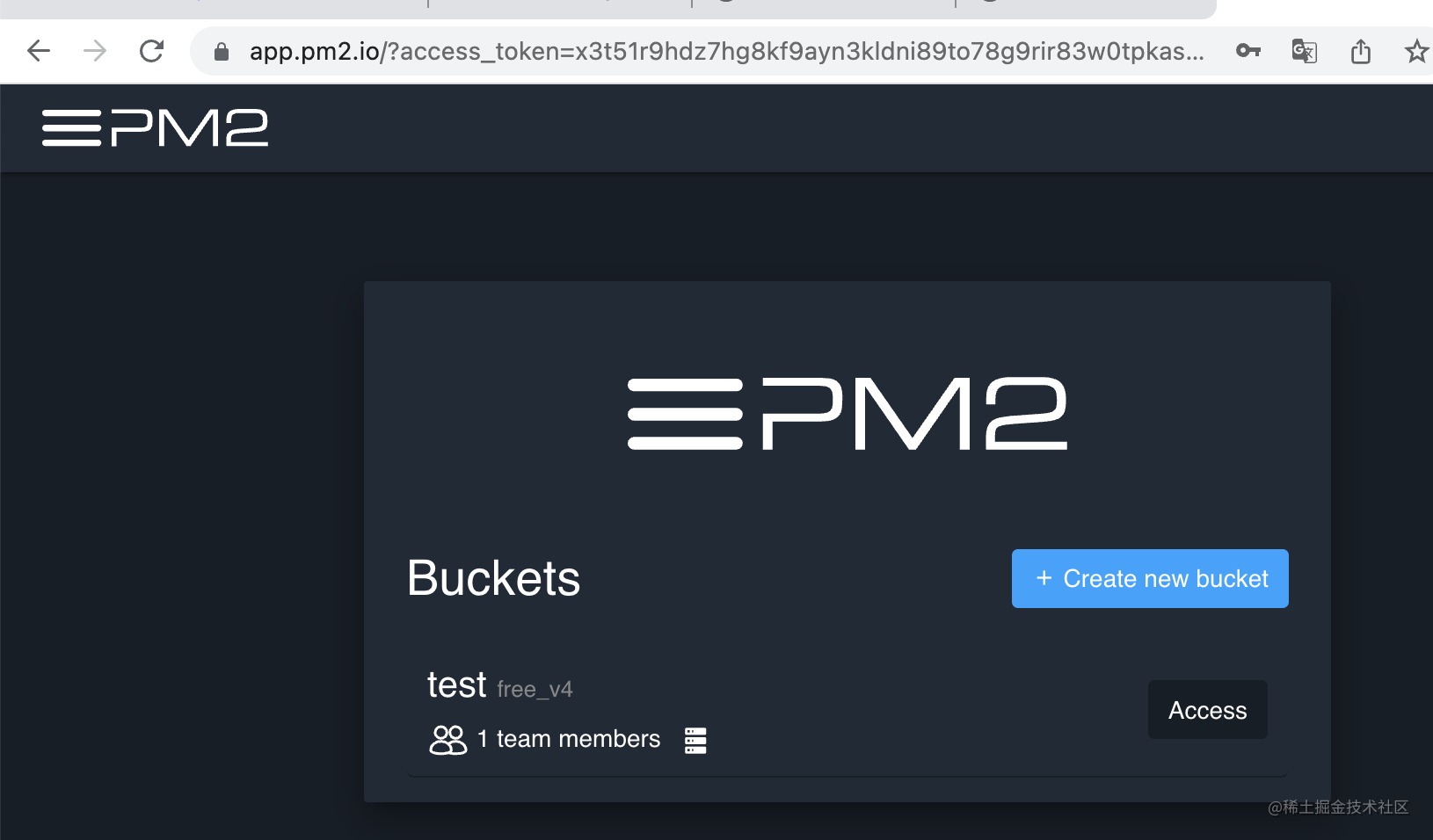
Task: Select the 1 team members text
Action: 568,739
